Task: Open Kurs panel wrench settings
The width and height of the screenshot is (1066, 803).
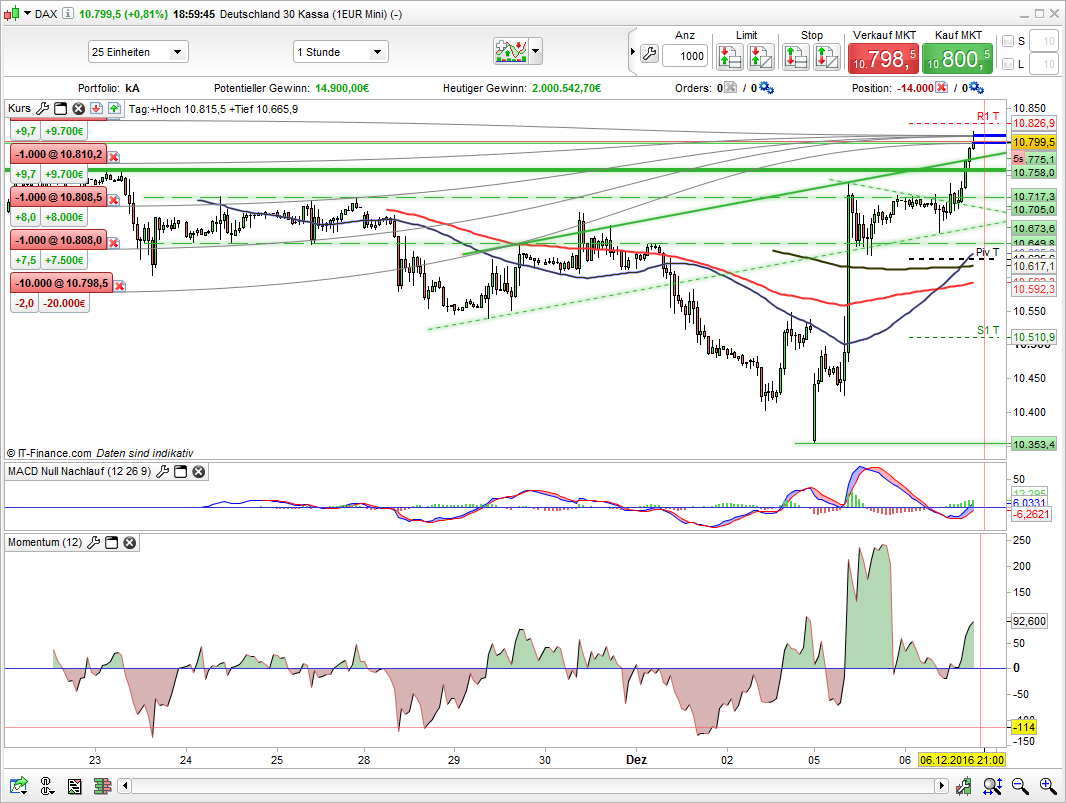Action: [42, 109]
